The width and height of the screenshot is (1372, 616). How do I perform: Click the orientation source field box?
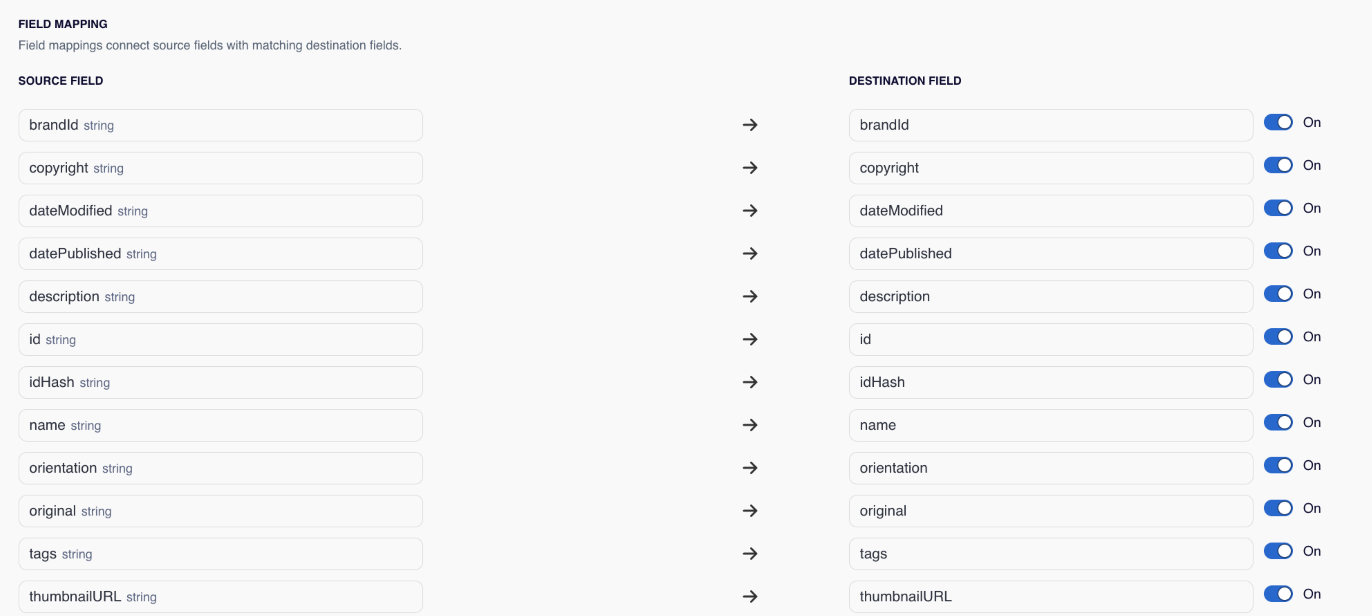(220, 468)
